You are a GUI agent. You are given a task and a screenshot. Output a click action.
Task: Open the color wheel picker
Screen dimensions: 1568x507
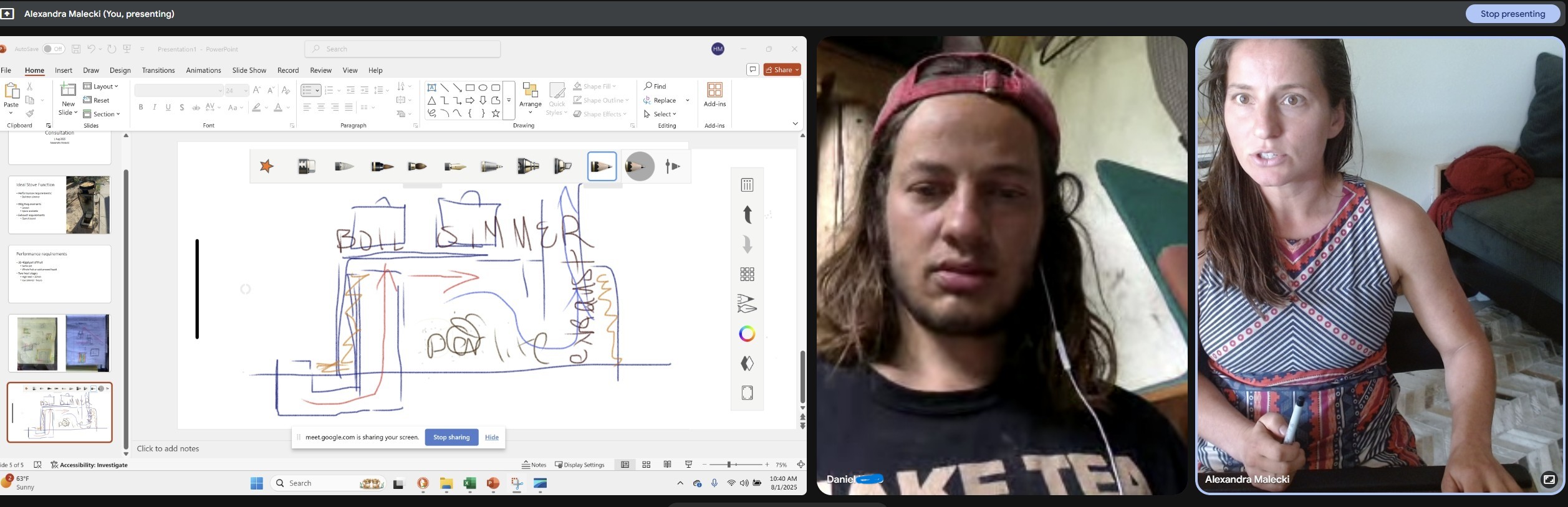point(747,334)
